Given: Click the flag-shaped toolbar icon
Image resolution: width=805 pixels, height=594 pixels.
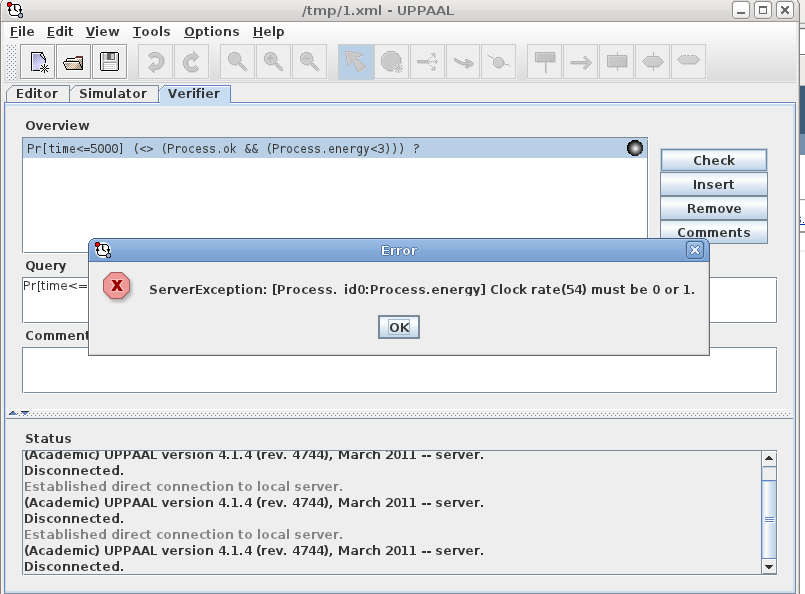Looking at the screenshot, I should point(545,62).
